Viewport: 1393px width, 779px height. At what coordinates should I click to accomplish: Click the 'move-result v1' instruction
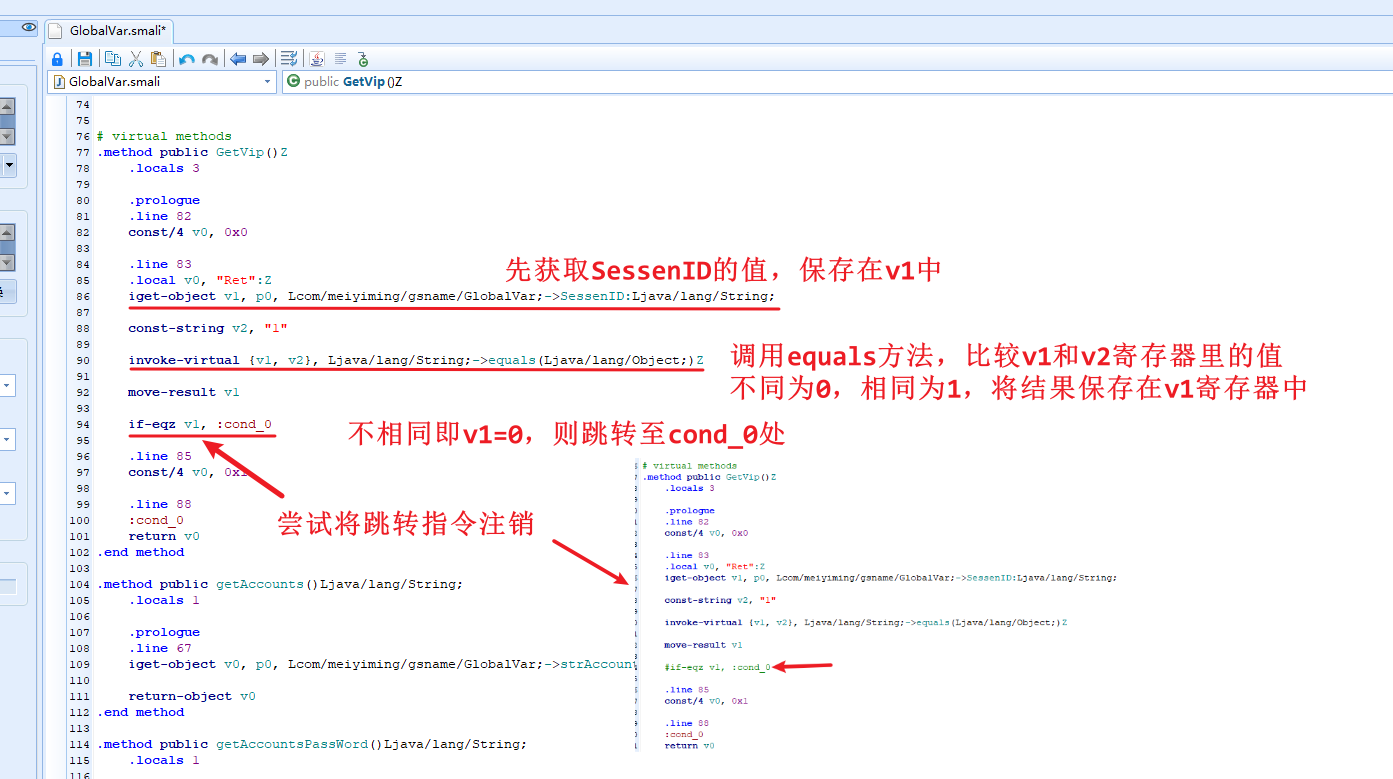click(x=184, y=392)
